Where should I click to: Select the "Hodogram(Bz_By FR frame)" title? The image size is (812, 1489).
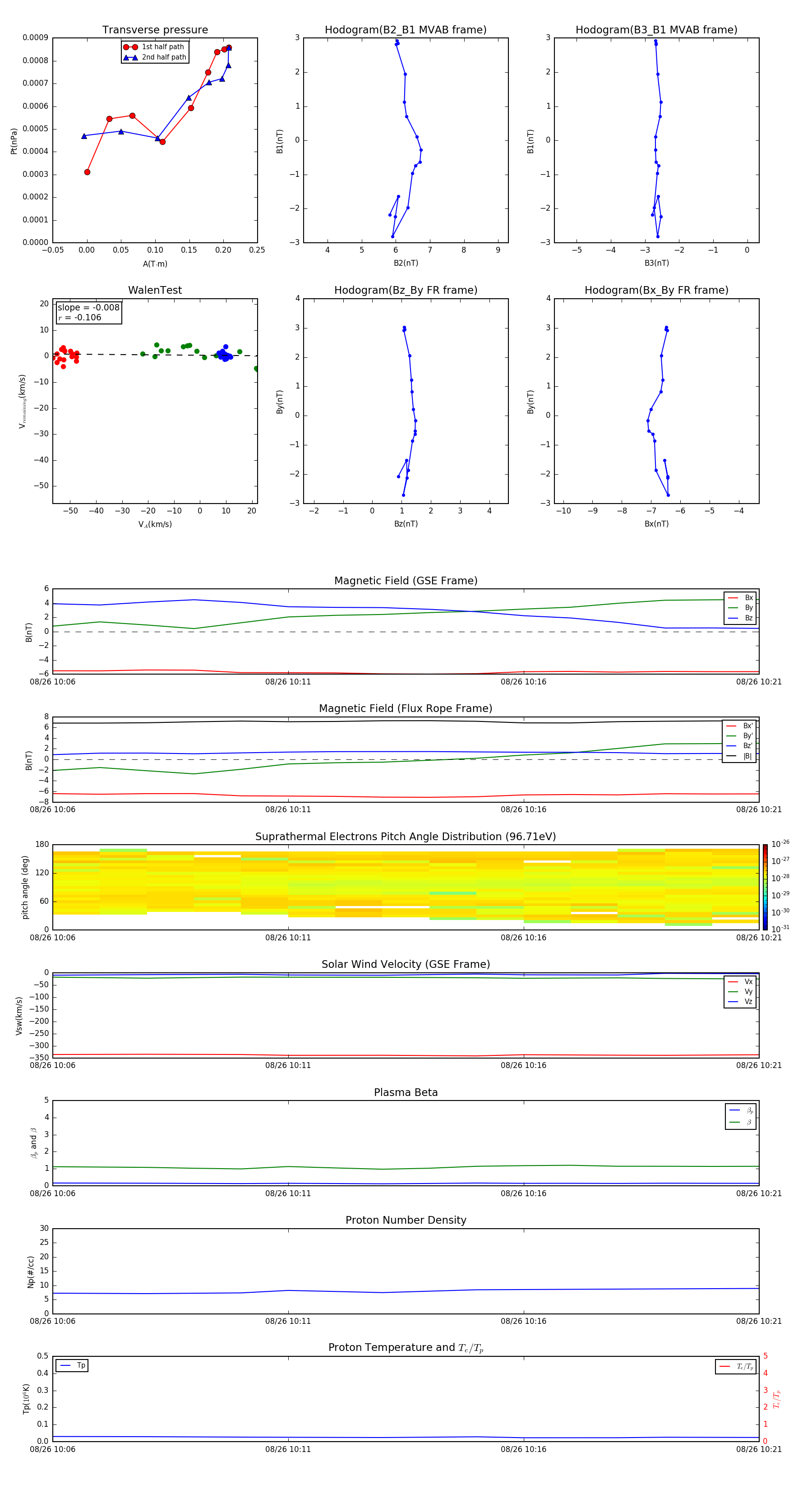point(406,290)
